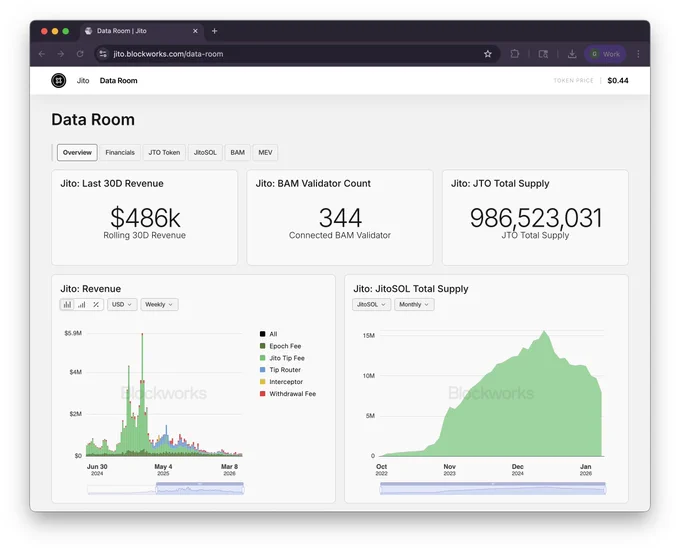The height and width of the screenshot is (551, 680).
Task: Click the Blockworks round logo icon
Action: tap(59, 80)
